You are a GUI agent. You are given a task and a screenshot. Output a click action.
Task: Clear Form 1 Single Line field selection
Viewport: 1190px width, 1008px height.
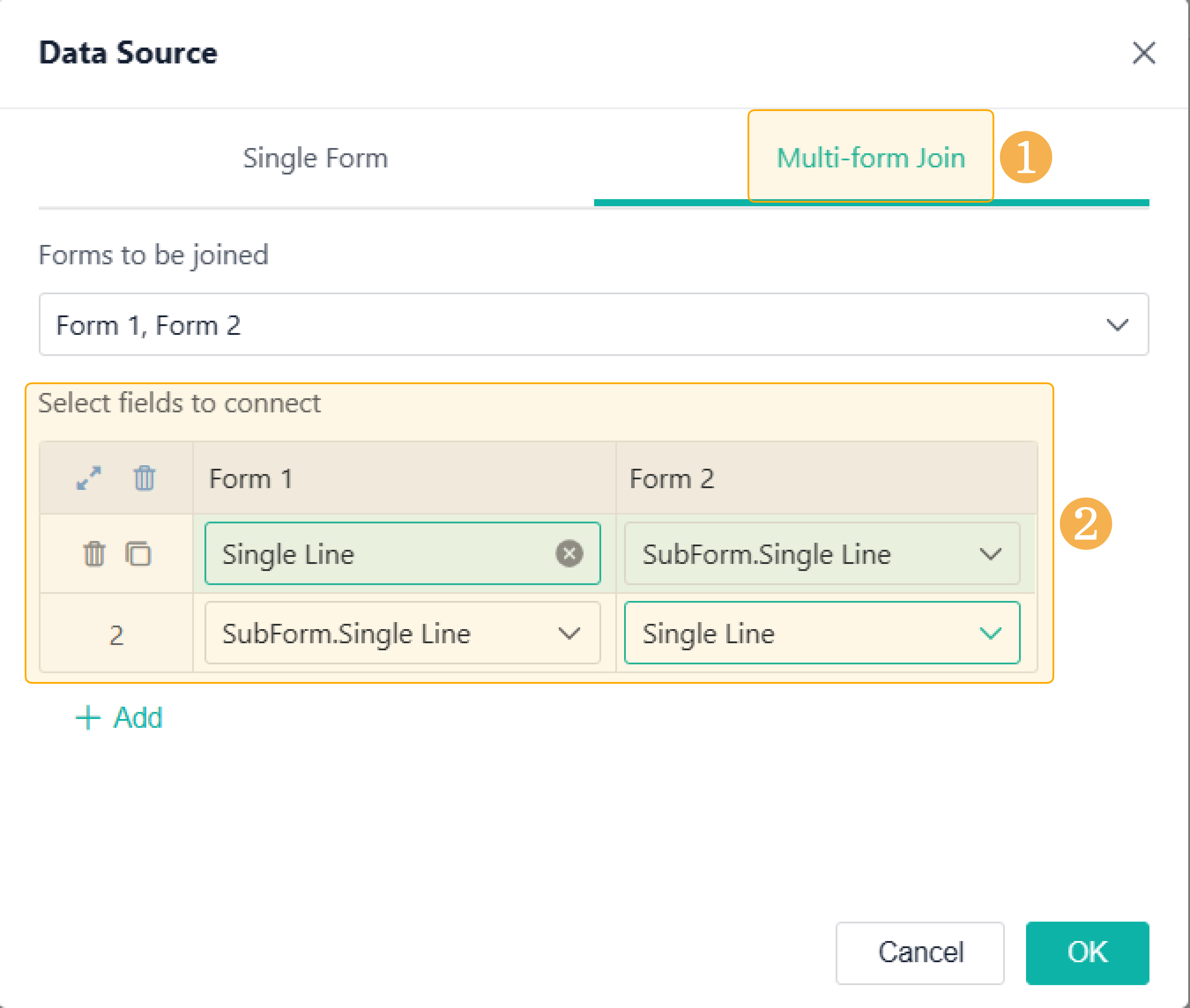tap(569, 554)
